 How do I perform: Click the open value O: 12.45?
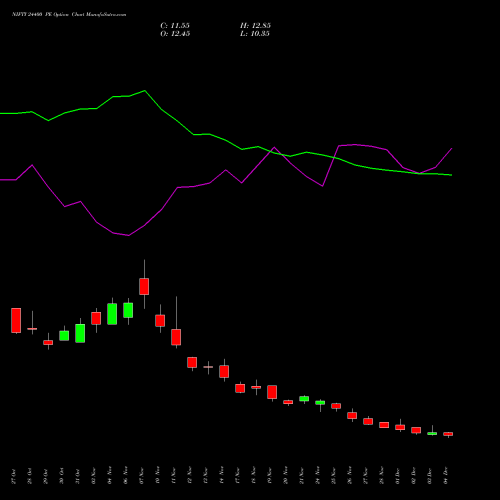[175, 34]
